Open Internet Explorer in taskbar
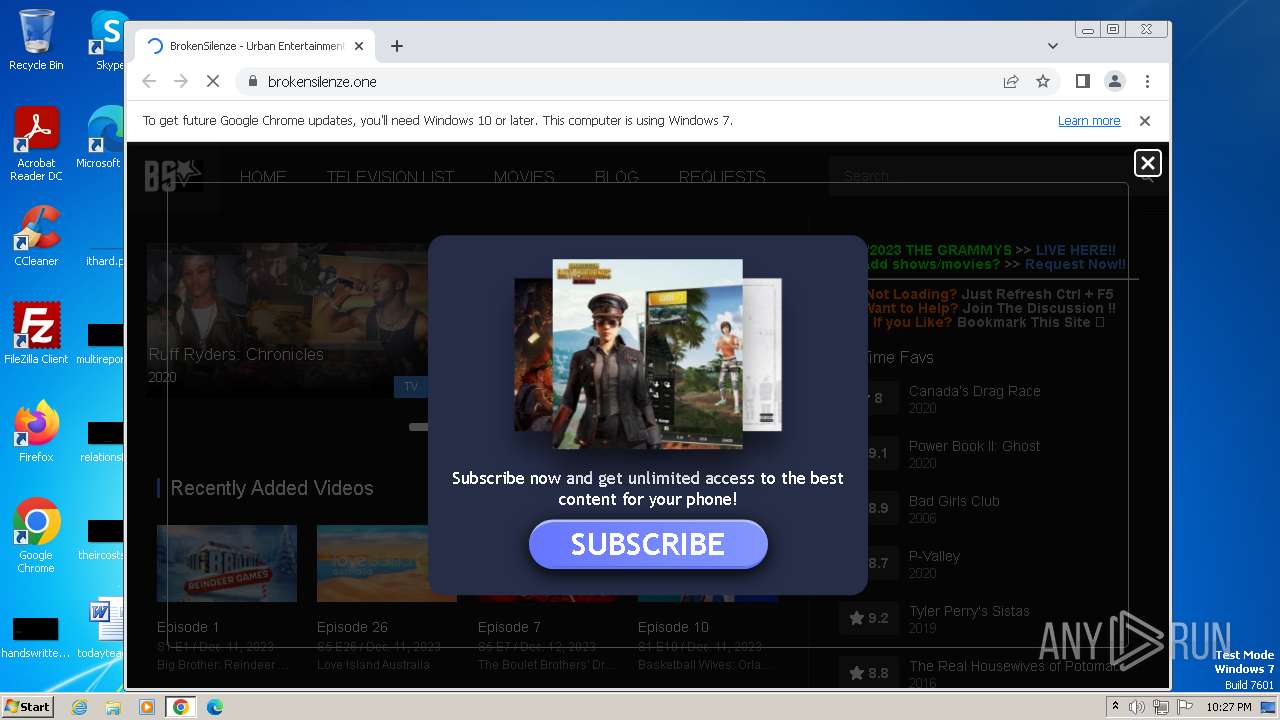Image resolution: width=1280 pixels, height=720 pixels. (x=79, y=707)
